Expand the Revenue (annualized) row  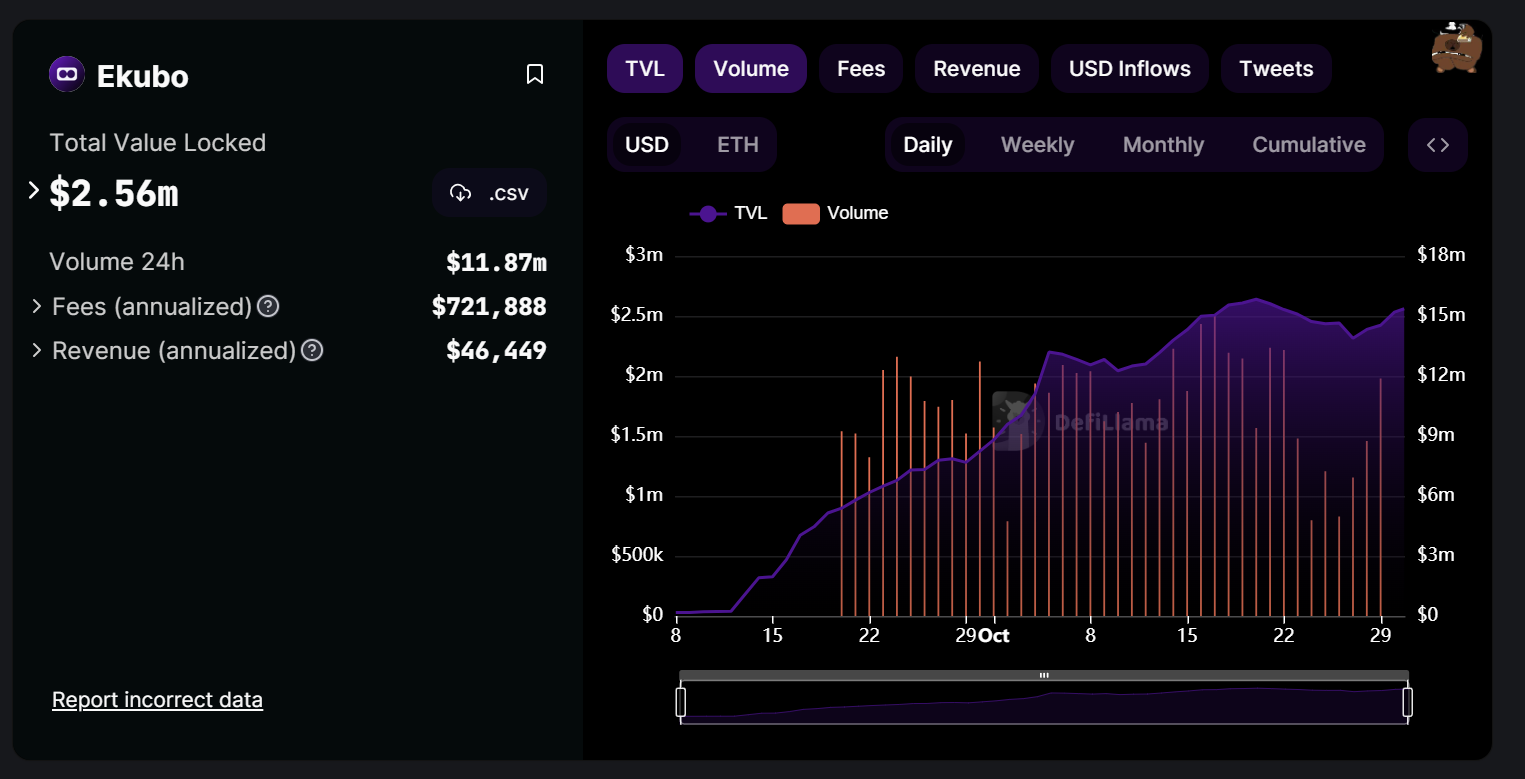[37, 350]
